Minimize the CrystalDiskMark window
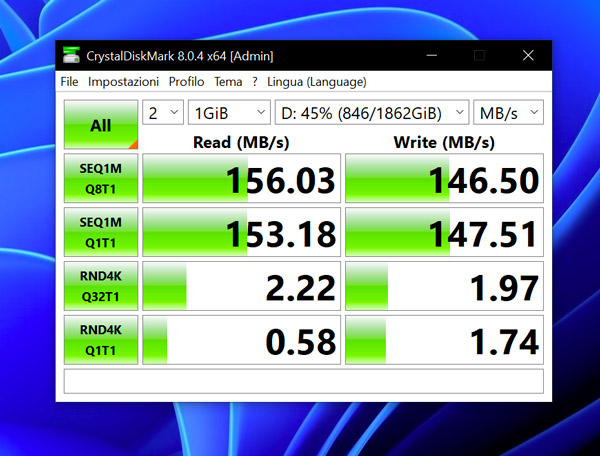The height and width of the screenshot is (456, 600). (x=432, y=55)
